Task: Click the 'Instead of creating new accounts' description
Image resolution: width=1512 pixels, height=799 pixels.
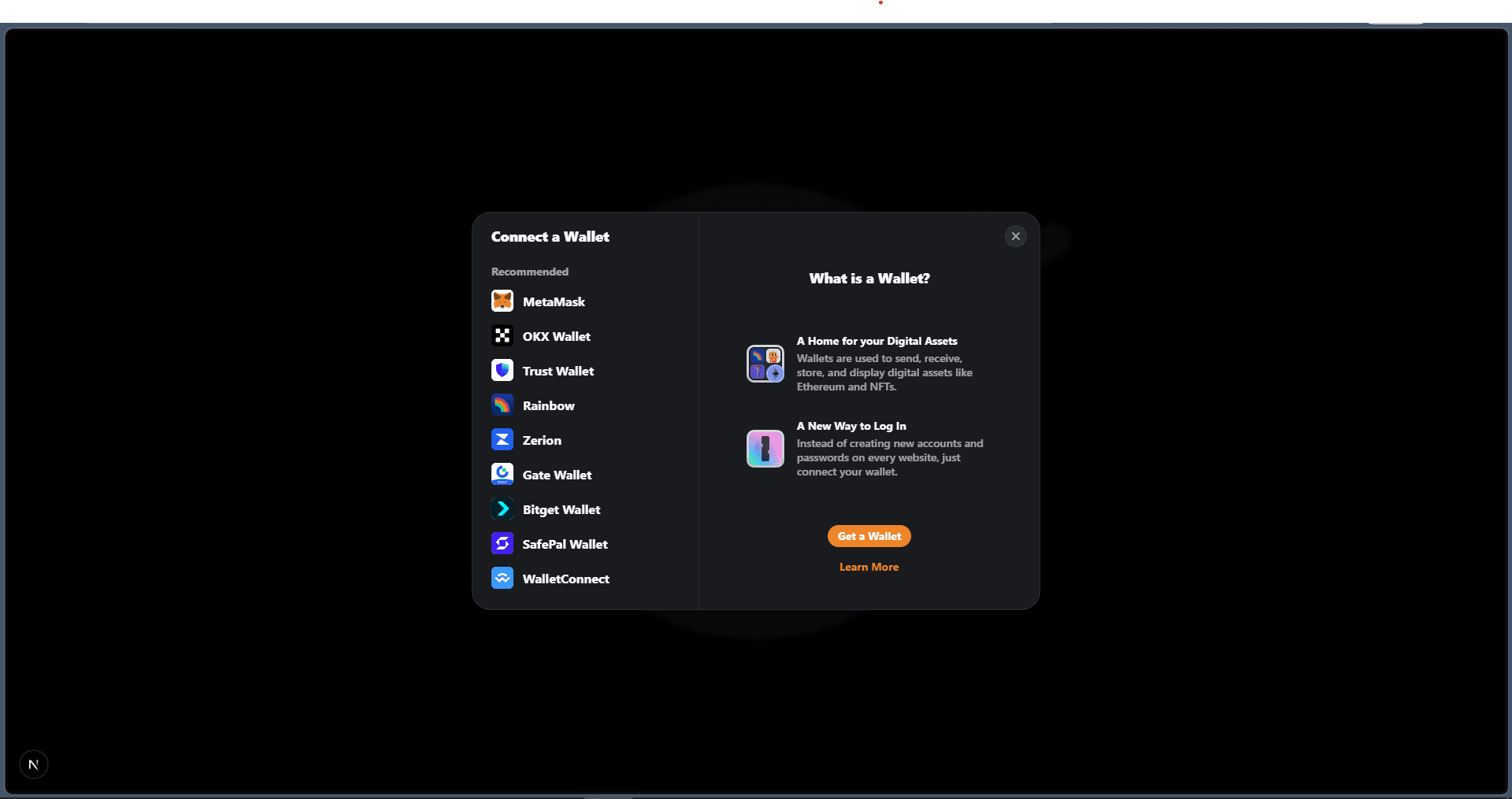Action: pyautogui.click(x=890, y=457)
